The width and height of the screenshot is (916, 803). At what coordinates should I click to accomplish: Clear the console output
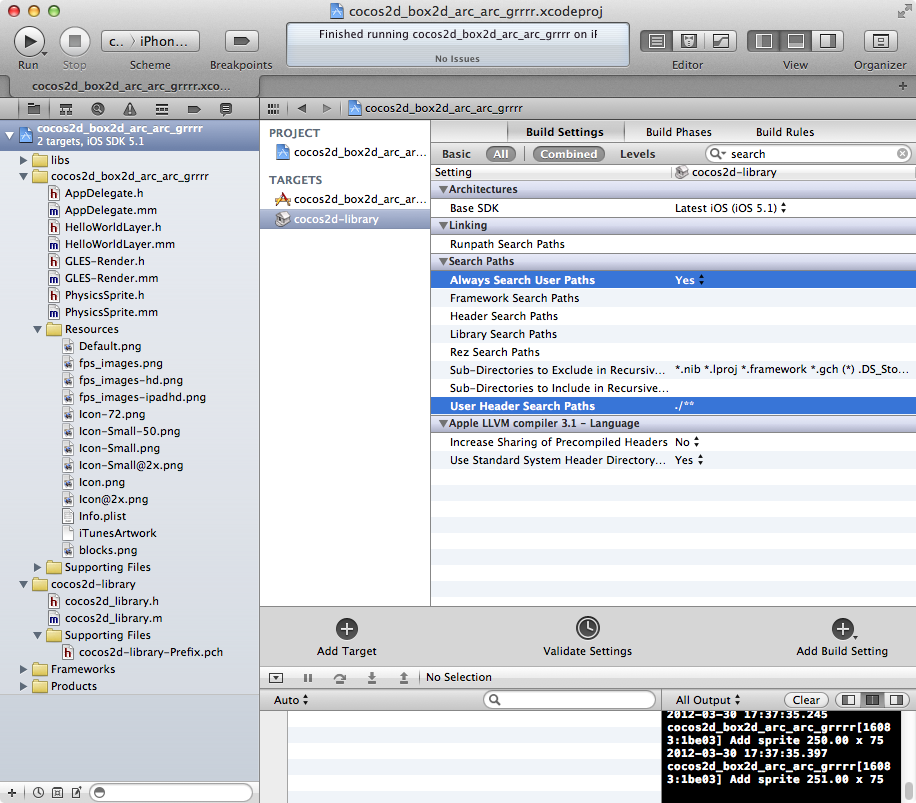point(806,700)
